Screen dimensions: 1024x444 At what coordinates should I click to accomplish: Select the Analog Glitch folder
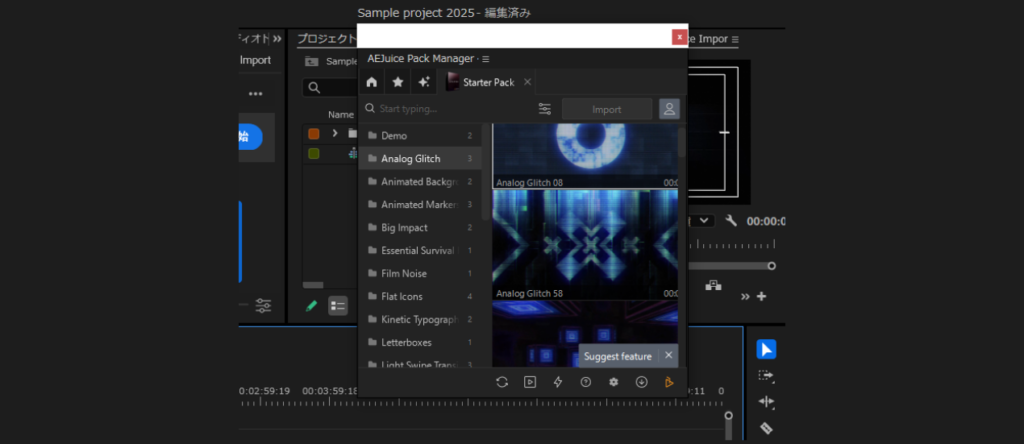(410, 158)
